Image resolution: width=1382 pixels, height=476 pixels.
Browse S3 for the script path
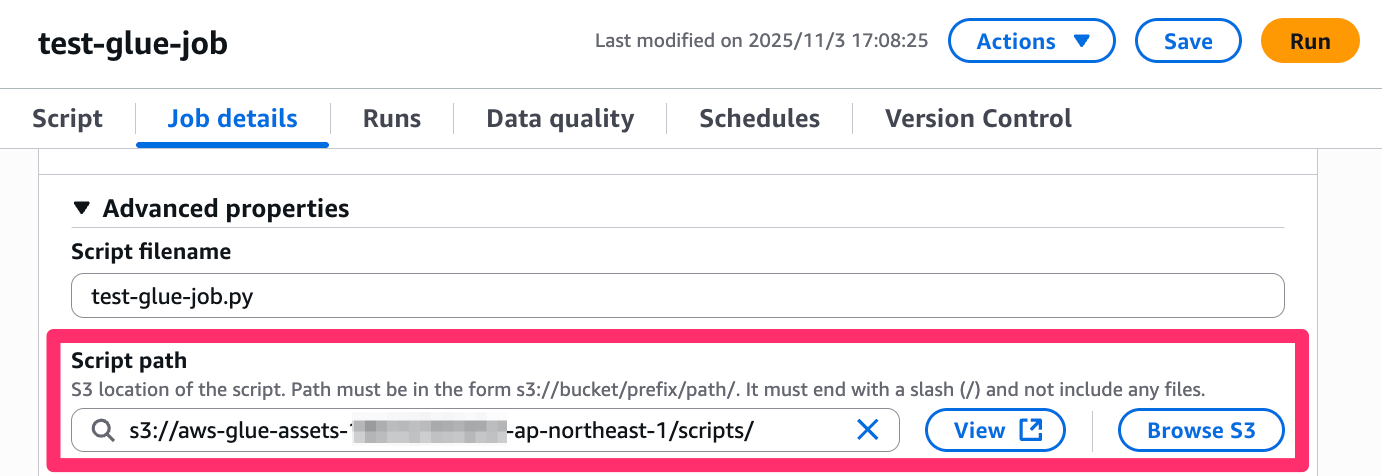click(x=1201, y=431)
